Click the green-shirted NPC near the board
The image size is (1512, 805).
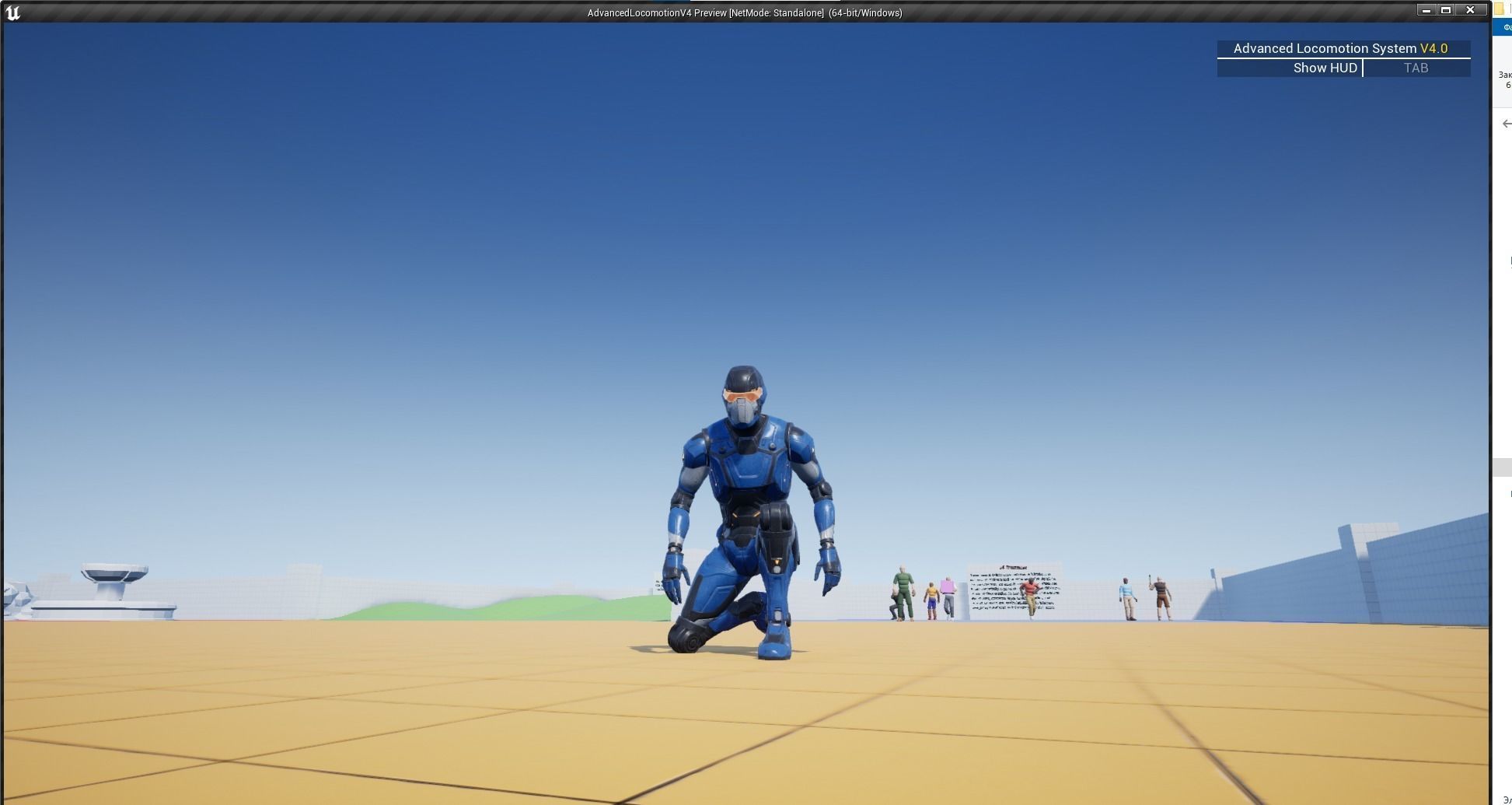coord(902,593)
